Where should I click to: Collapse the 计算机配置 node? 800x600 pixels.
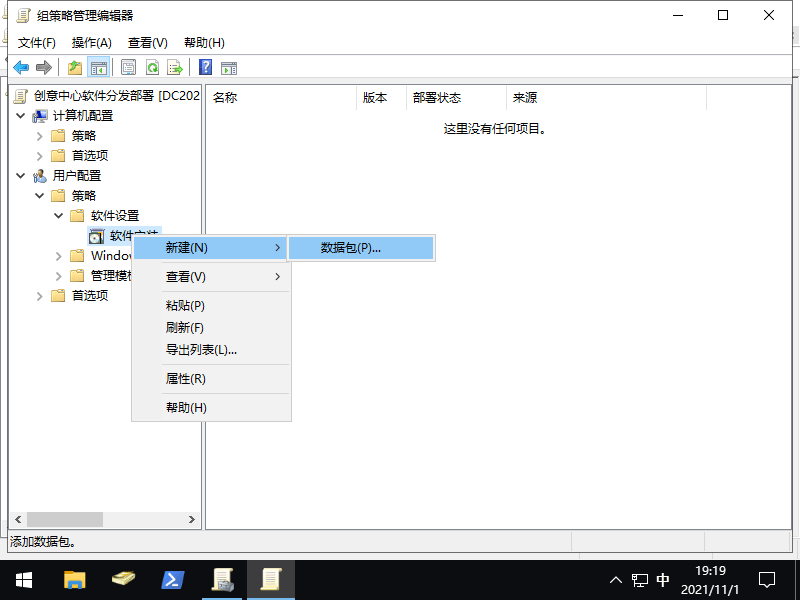[21, 116]
